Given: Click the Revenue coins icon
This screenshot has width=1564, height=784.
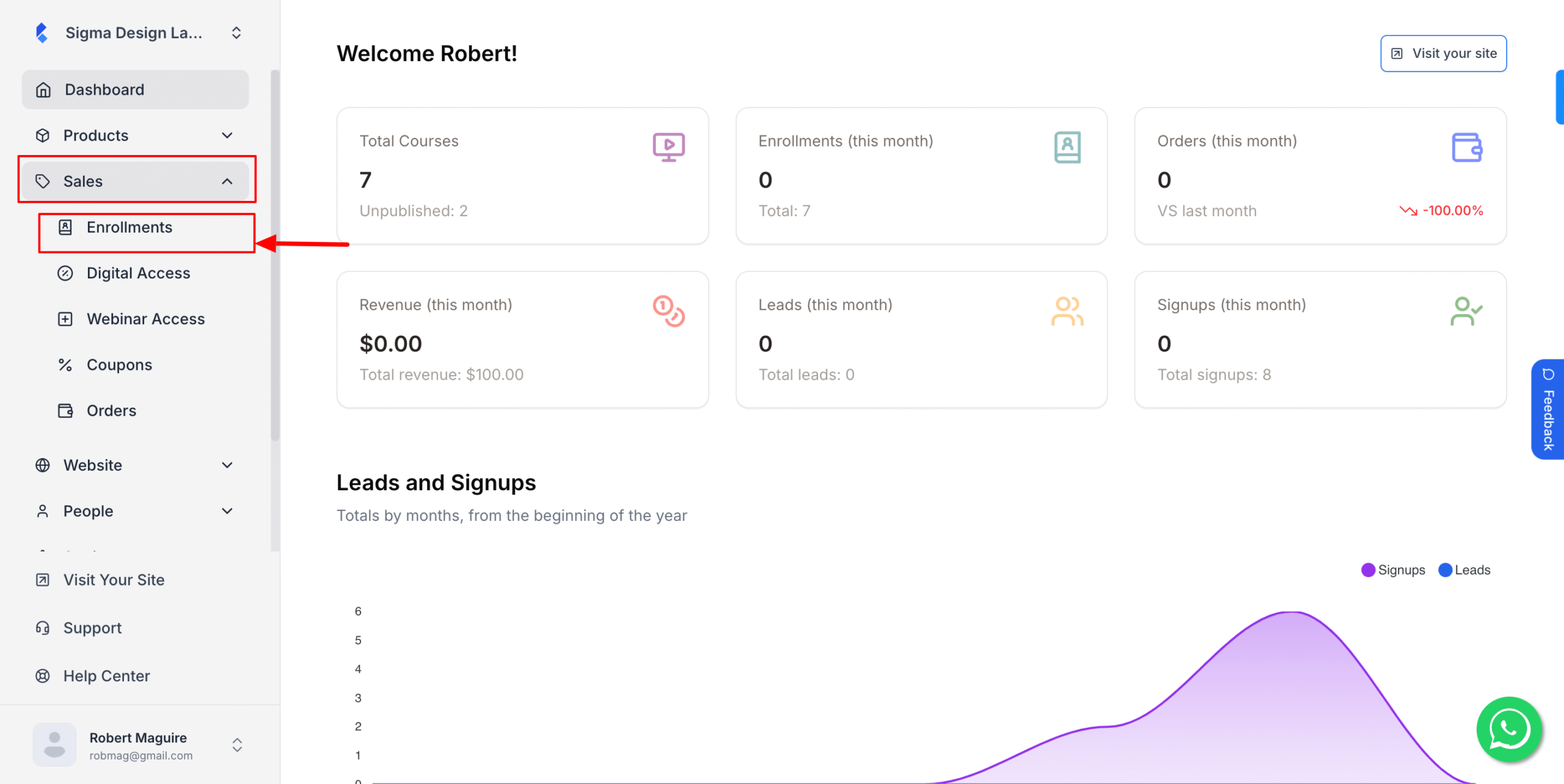Looking at the screenshot, I should tap(668, 311).
